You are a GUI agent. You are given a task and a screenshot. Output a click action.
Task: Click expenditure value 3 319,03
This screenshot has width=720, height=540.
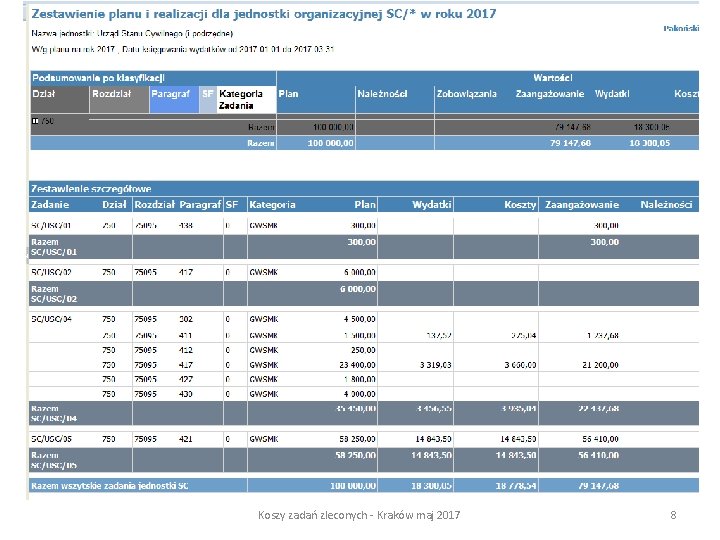click(435, 365)
